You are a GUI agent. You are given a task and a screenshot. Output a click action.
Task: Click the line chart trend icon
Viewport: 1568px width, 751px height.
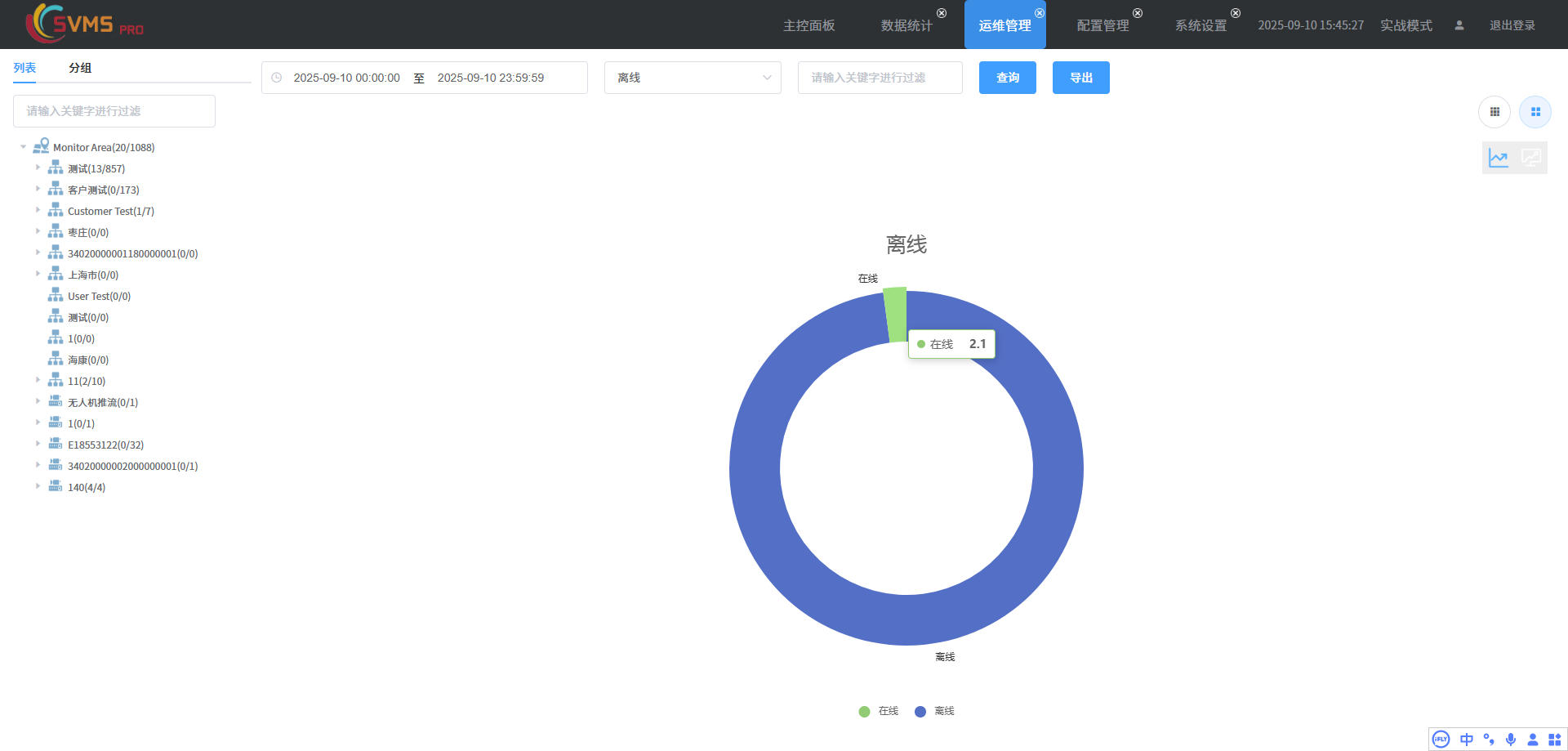point(1499,158)
